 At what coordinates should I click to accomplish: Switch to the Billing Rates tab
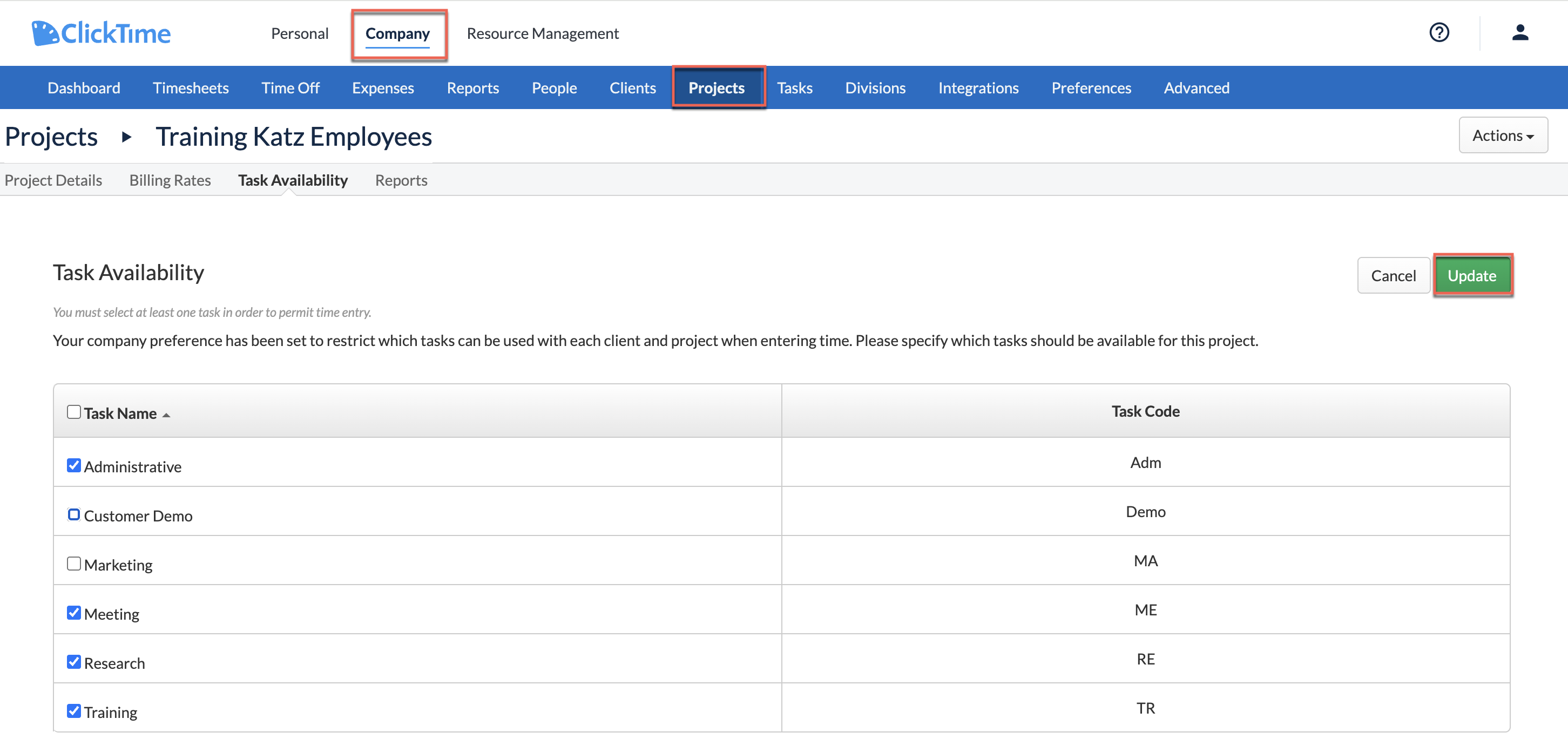(170, 180)
